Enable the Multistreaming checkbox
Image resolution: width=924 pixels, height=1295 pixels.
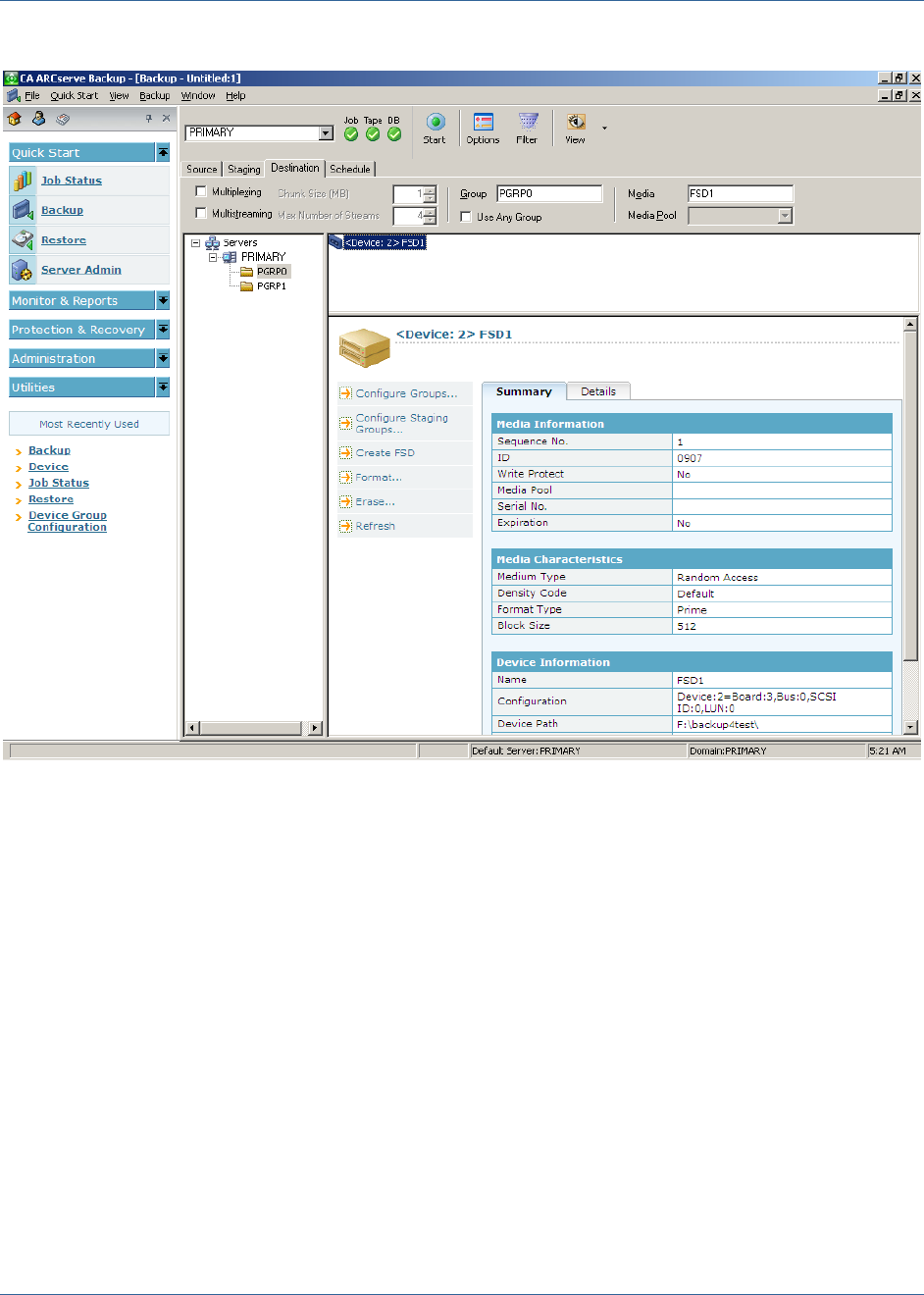tap(201, 213)
